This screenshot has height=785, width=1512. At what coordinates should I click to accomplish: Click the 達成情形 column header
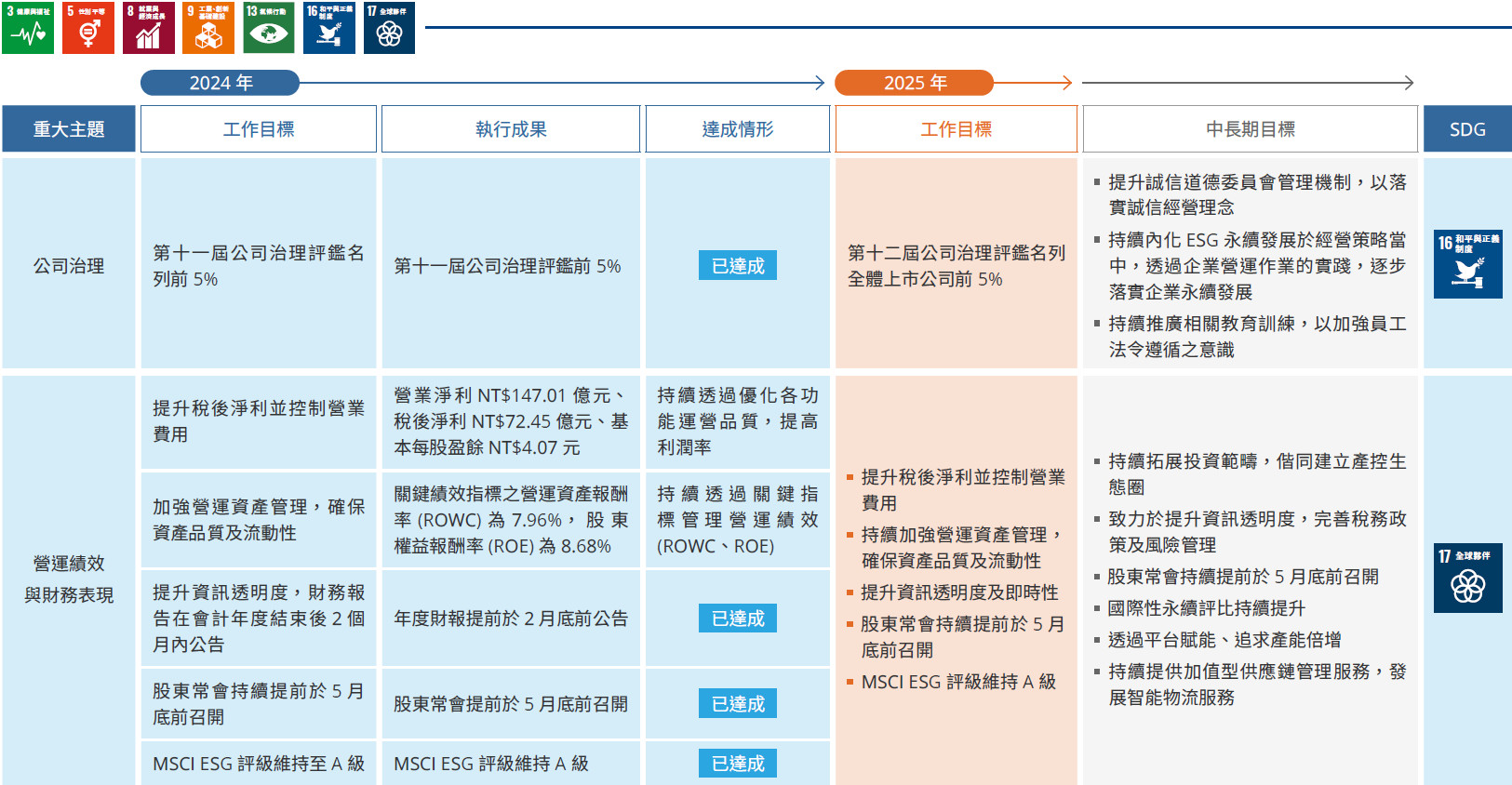click(738, 129)
